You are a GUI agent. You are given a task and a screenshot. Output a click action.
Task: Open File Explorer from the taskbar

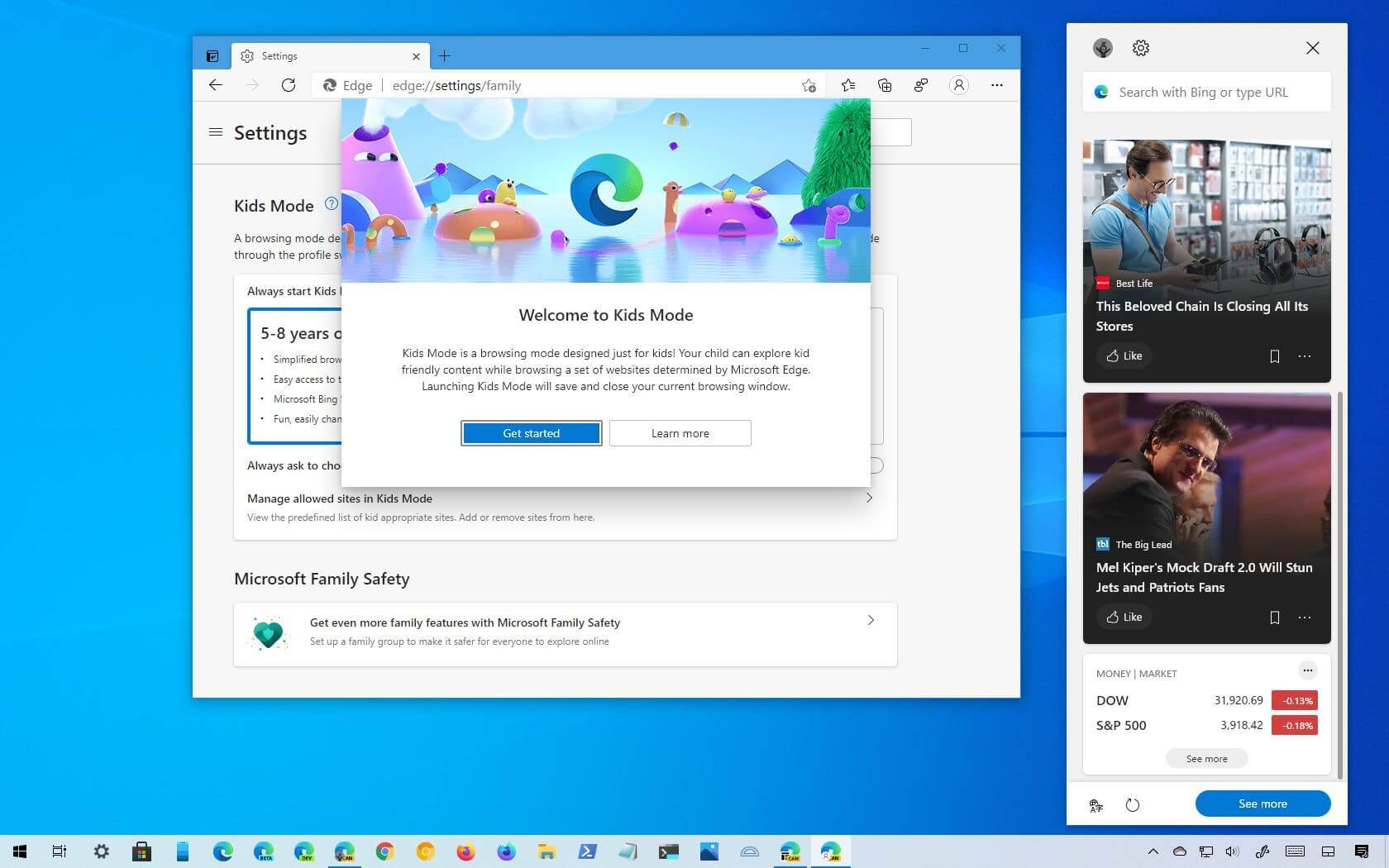tap(547, 851)
